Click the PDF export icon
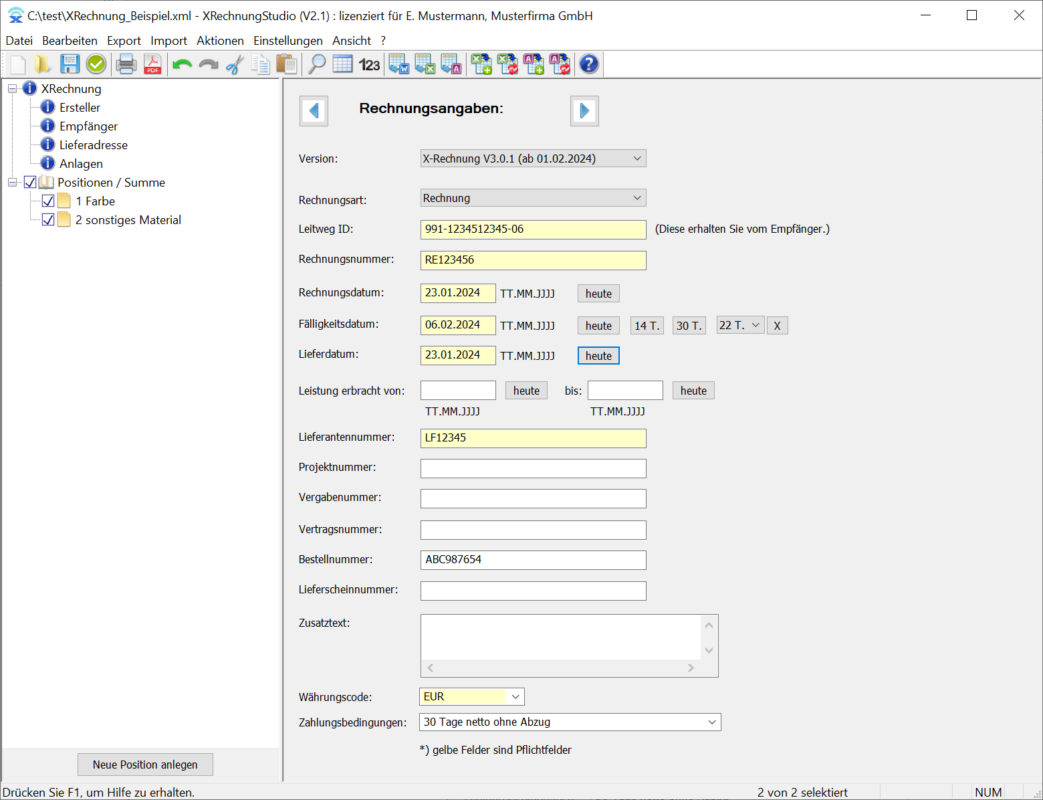 coord(152,65)
